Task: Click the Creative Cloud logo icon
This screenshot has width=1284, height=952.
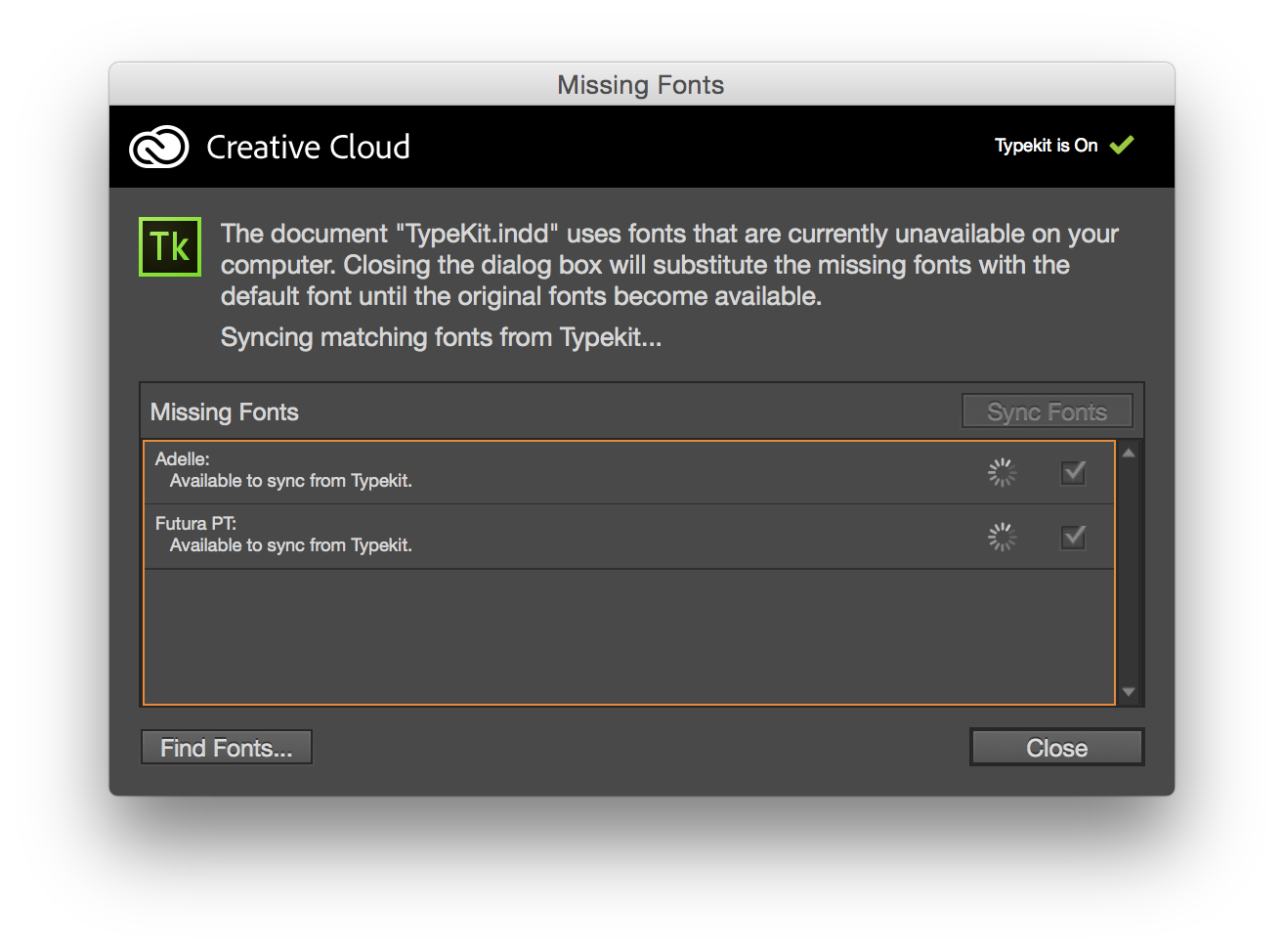Action: pos(158,148)
